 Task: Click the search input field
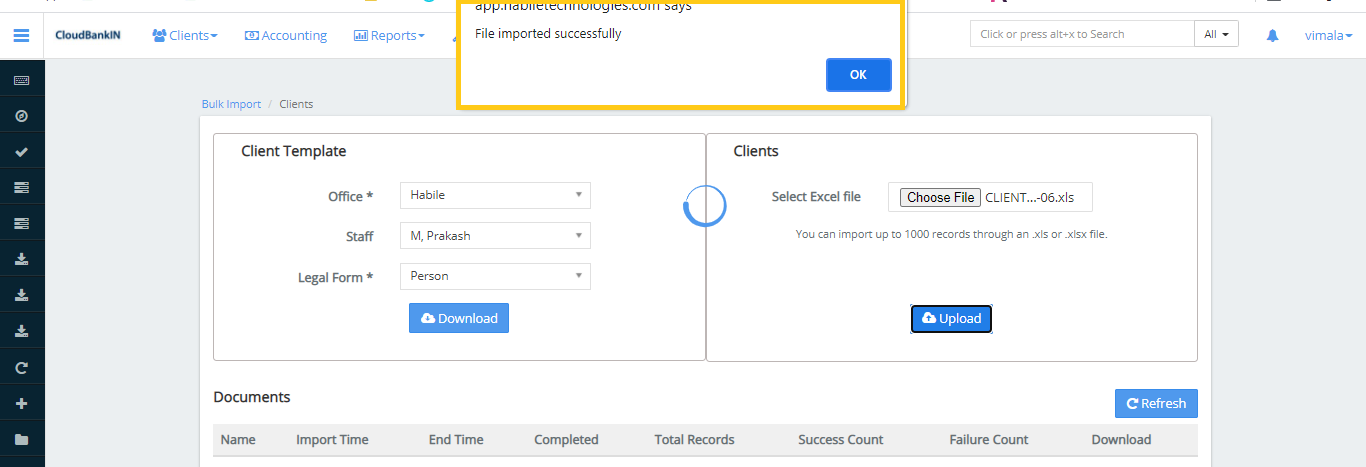1081,34
